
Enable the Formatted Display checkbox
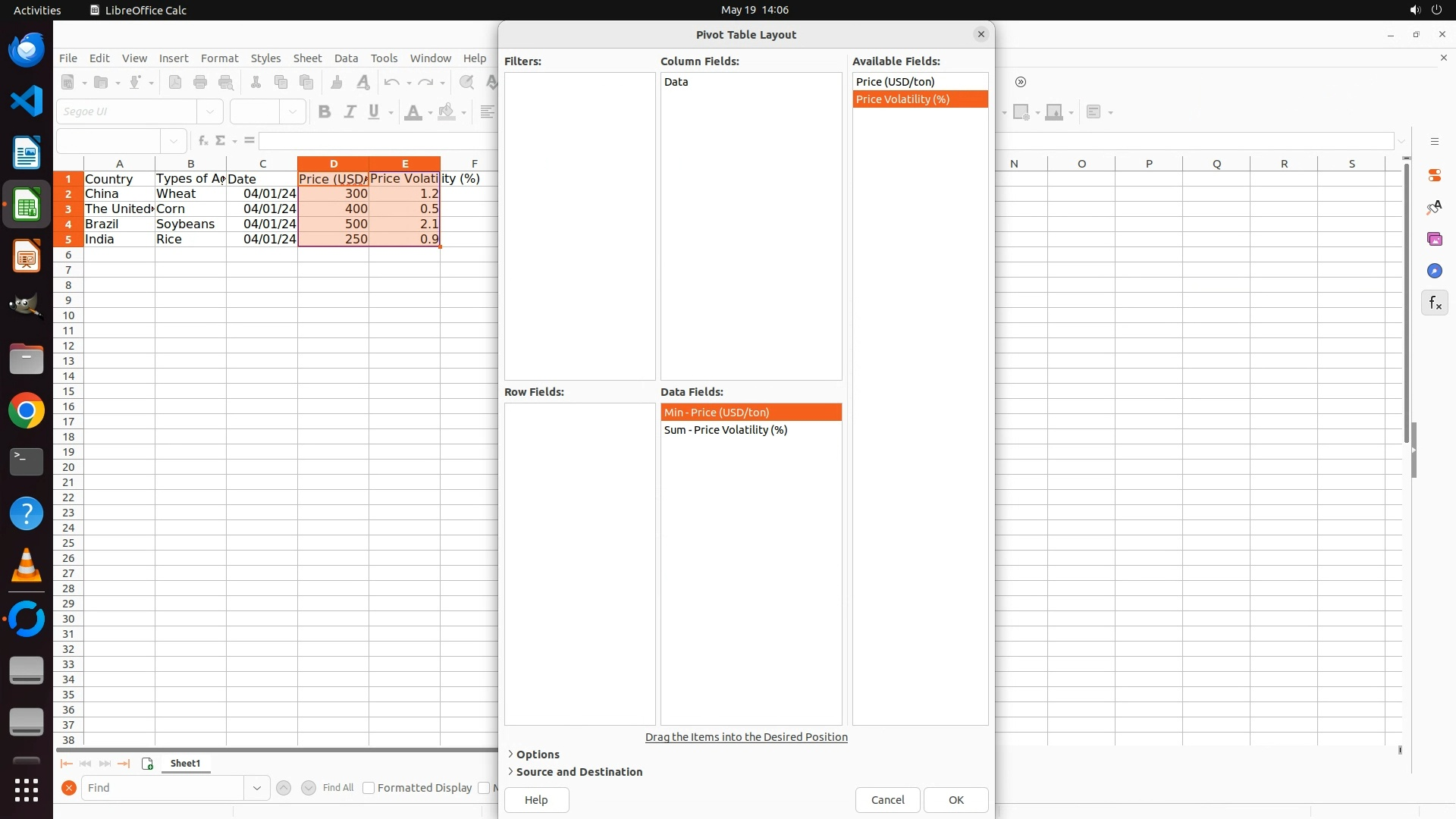[369, 788]
